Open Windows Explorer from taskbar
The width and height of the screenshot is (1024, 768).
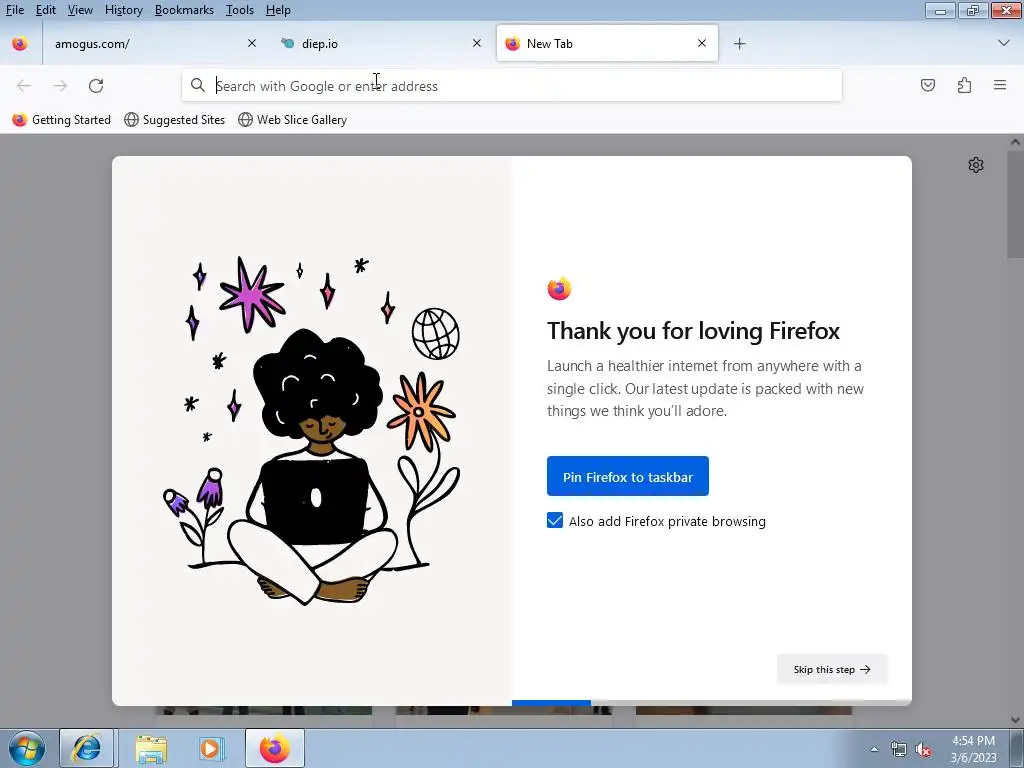(151, 748)
